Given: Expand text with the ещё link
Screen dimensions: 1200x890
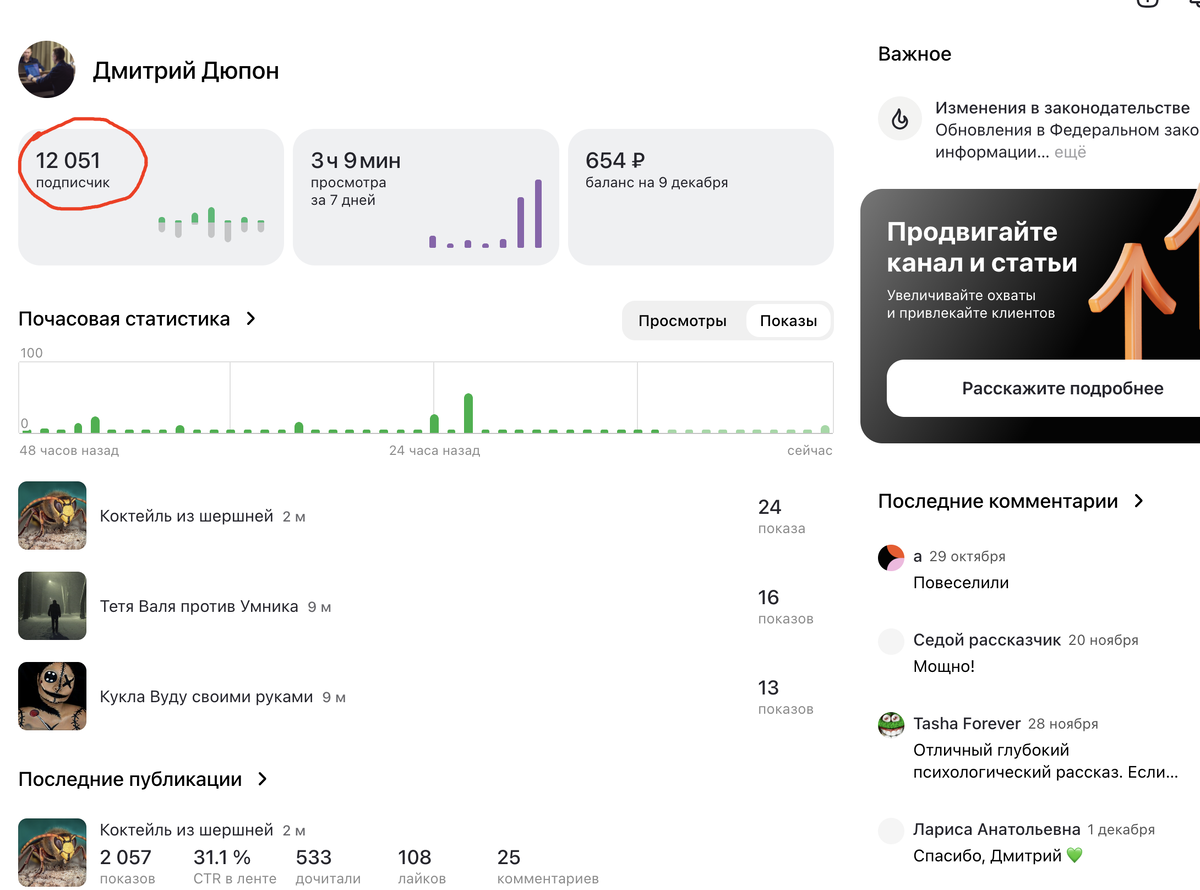Looking at the screenshot, I should tap(1070, 153).
